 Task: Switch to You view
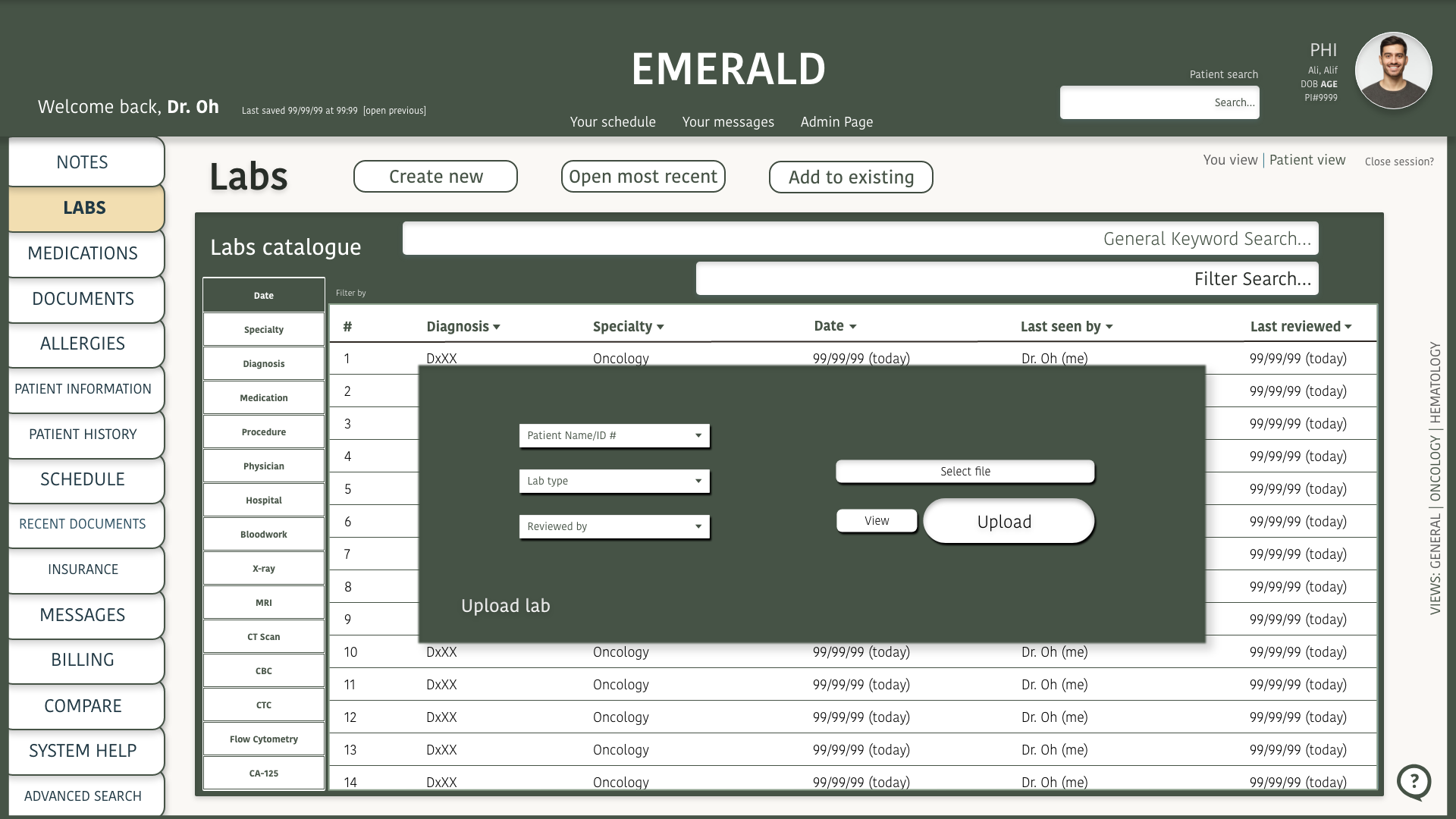coord(1230,160)
